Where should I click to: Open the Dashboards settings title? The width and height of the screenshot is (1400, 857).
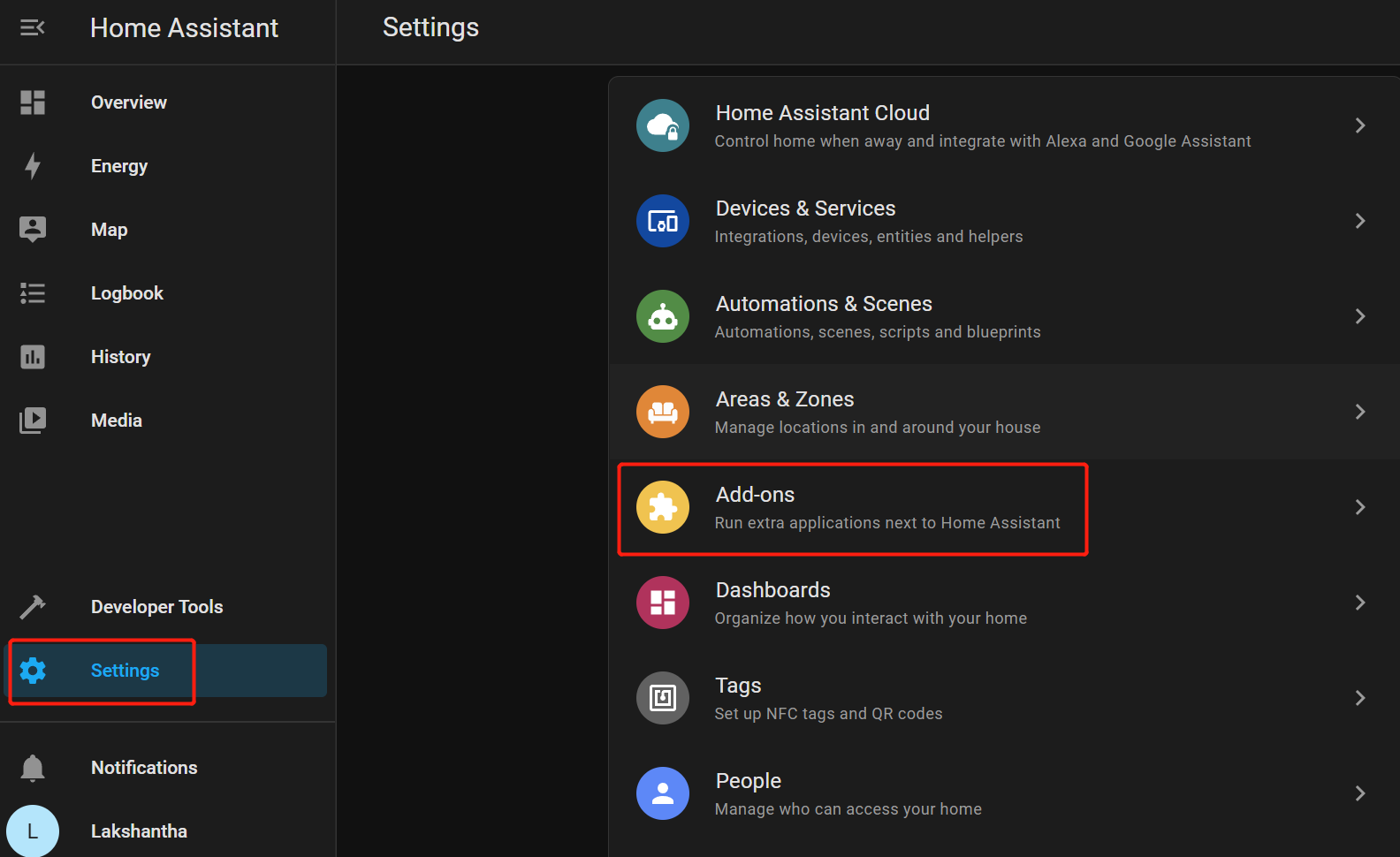click(772, 590)
